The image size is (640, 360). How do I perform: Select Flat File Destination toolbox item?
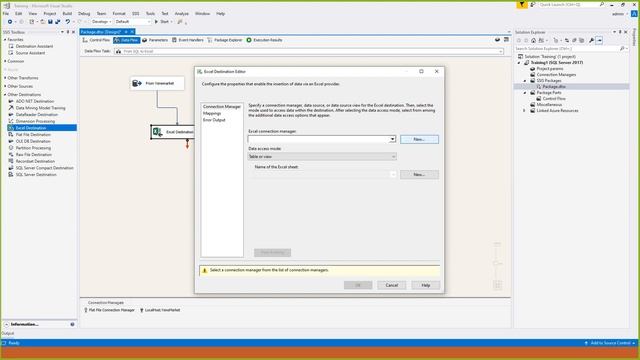pos(33,135)
